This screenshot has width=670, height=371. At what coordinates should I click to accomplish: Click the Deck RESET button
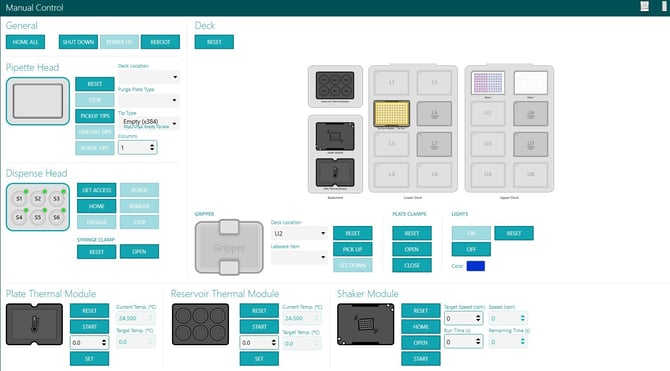point(214,42)
